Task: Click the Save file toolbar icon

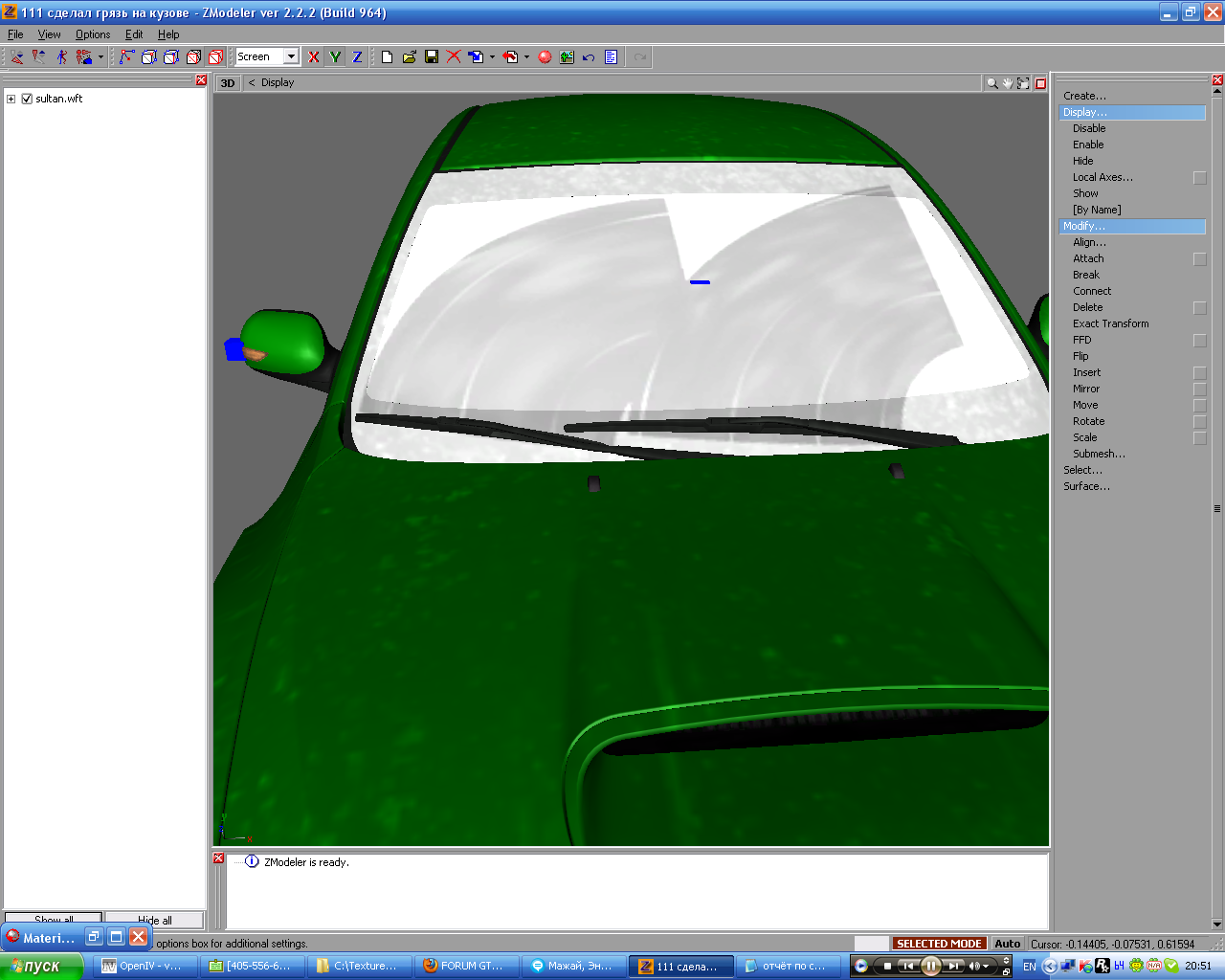Action: click(432, 57)
